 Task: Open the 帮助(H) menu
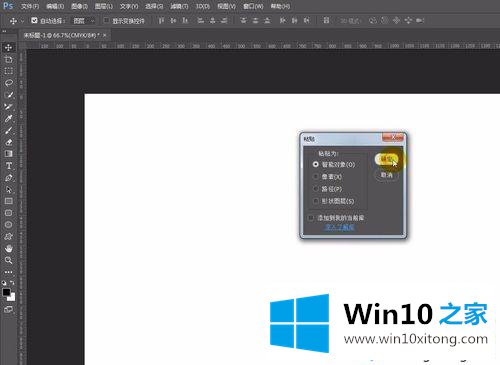[x=280, y=6]
